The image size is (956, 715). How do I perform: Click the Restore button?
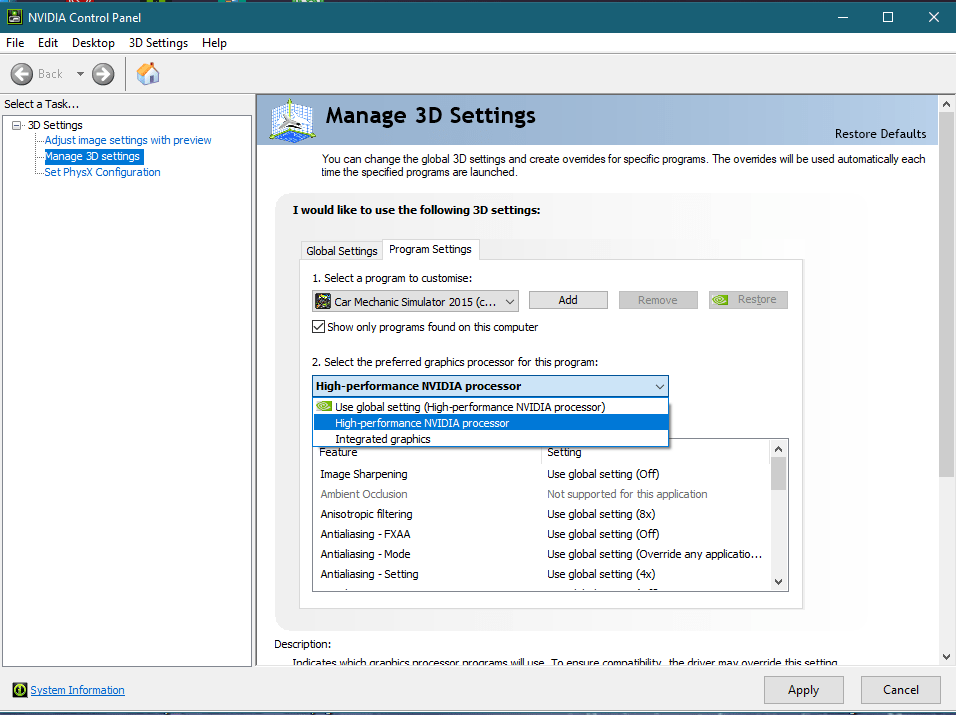[x=748, y=300]
